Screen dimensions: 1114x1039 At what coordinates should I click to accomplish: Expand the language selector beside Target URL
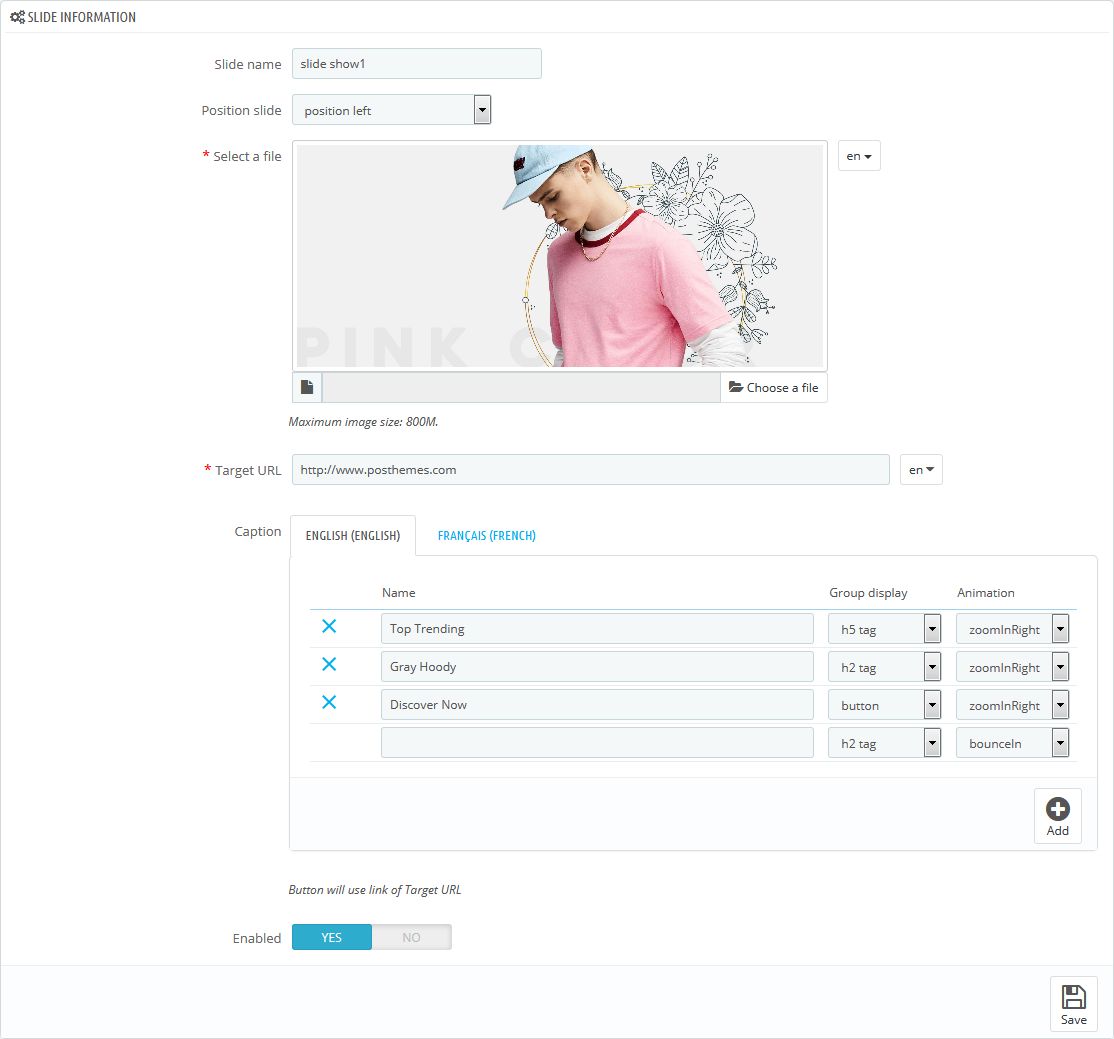(921, 470)
